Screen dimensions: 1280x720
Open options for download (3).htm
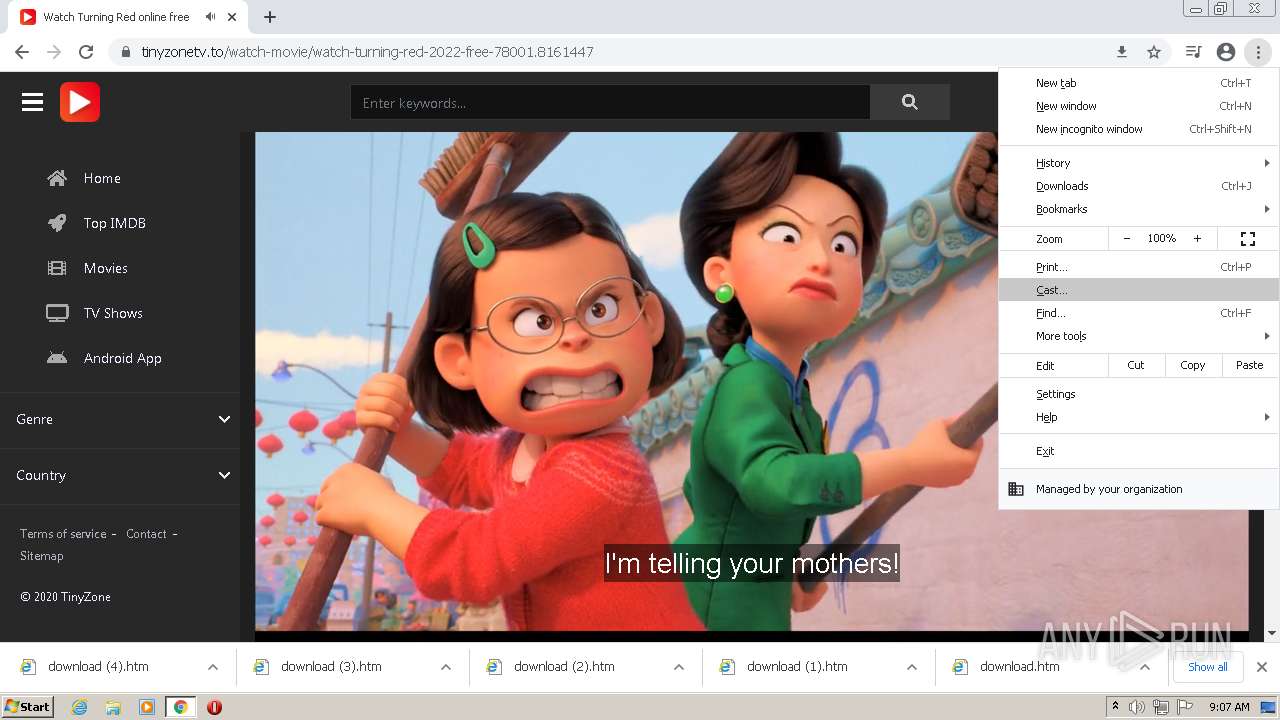[446, 667]
